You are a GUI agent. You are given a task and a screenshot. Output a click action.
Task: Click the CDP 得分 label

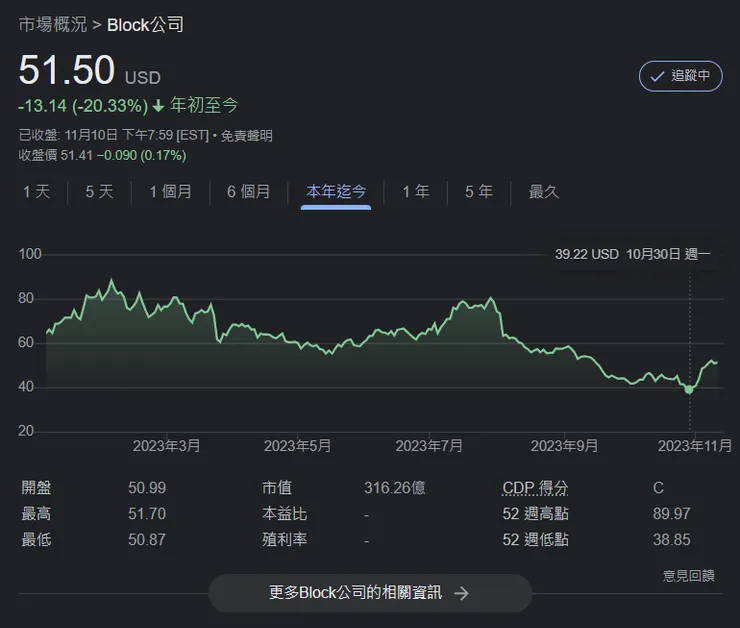pyautogui.click(x=535, y=487)
